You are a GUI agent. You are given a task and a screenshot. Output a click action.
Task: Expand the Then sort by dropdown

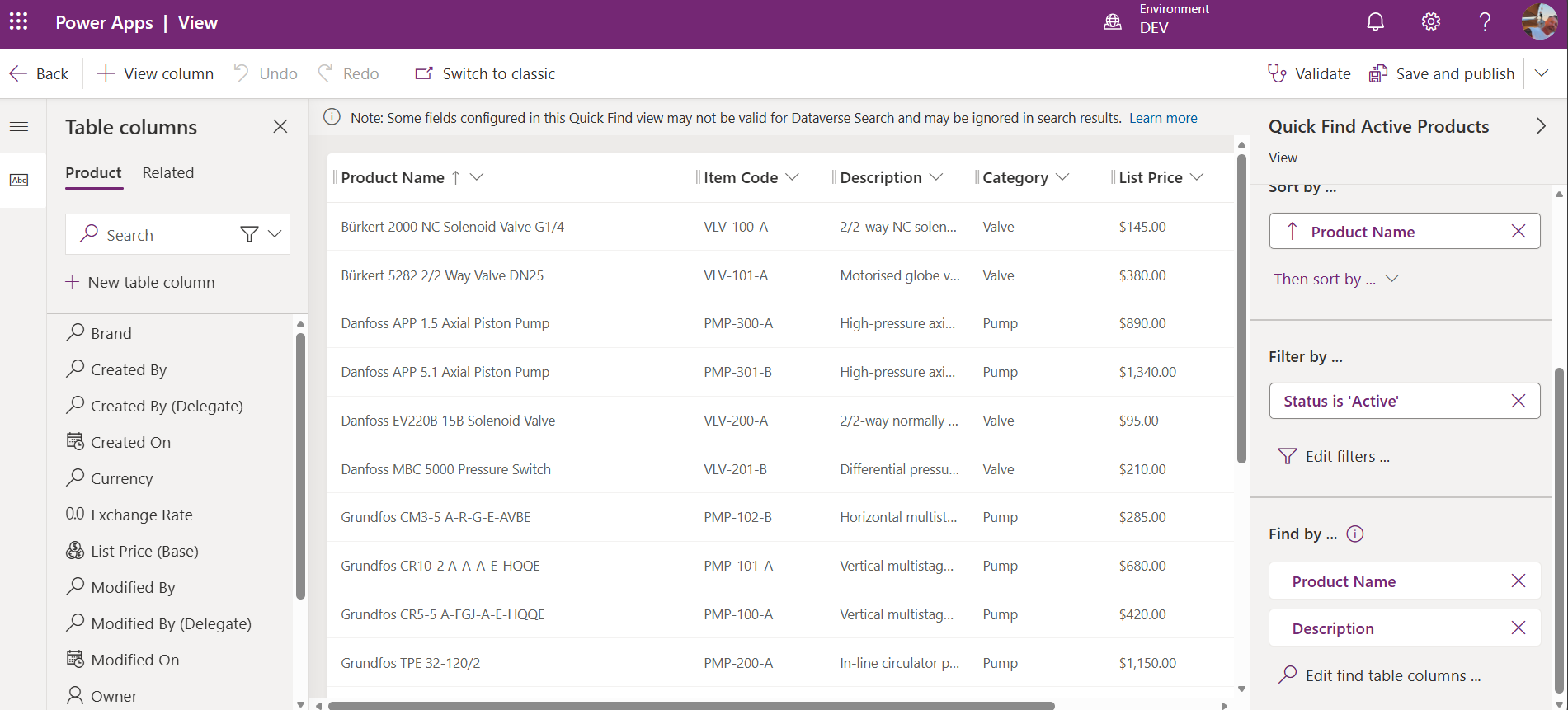pos(1336,279)
